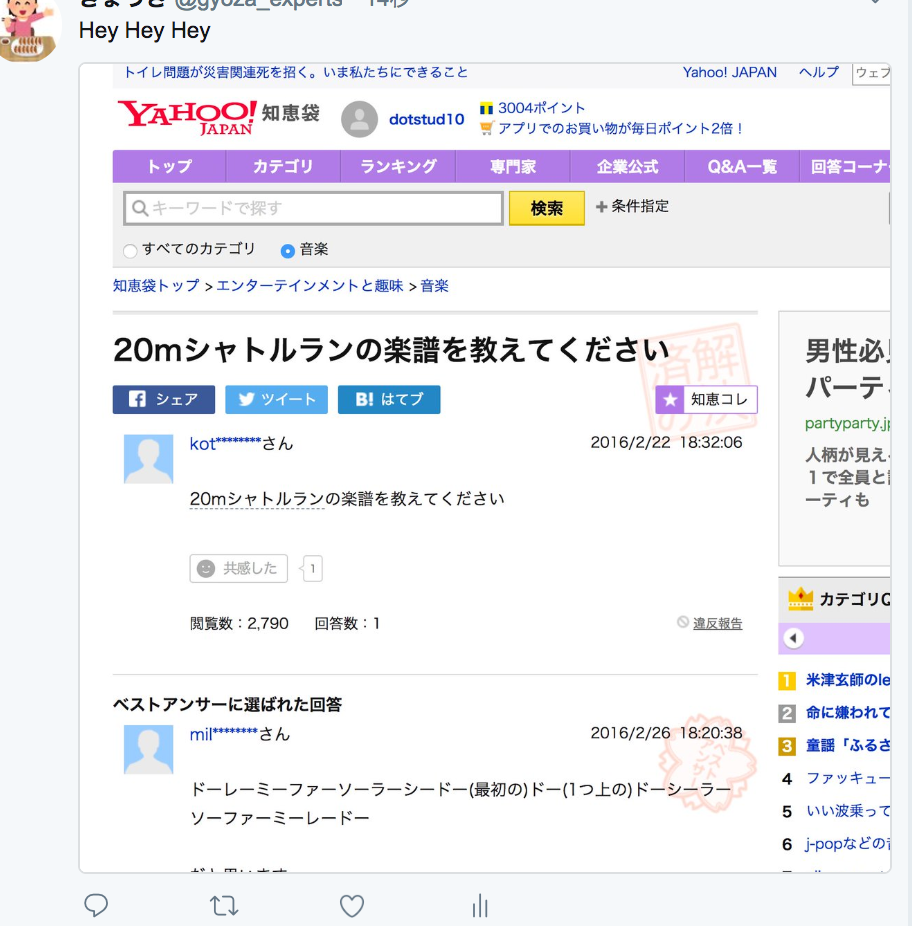
Task: Click the 知恵袋トップ breadcrumb link
Action: (156, 286)
